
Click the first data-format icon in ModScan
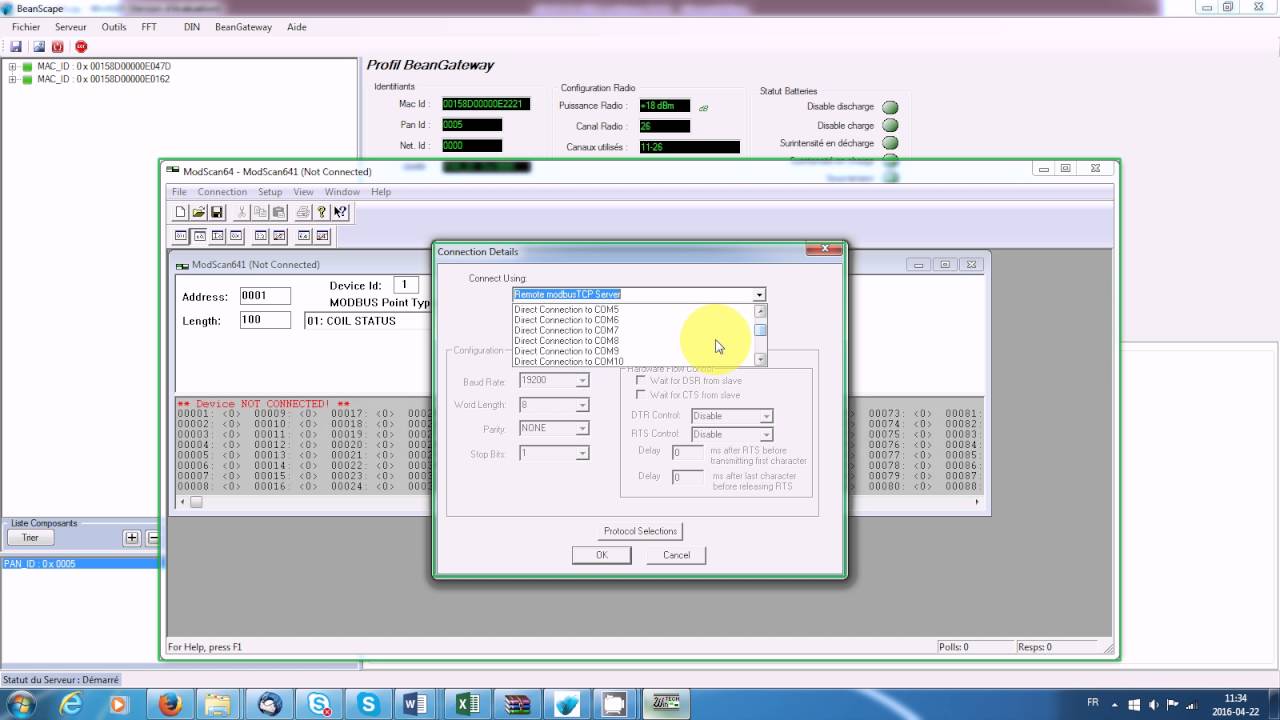point(181,236)
